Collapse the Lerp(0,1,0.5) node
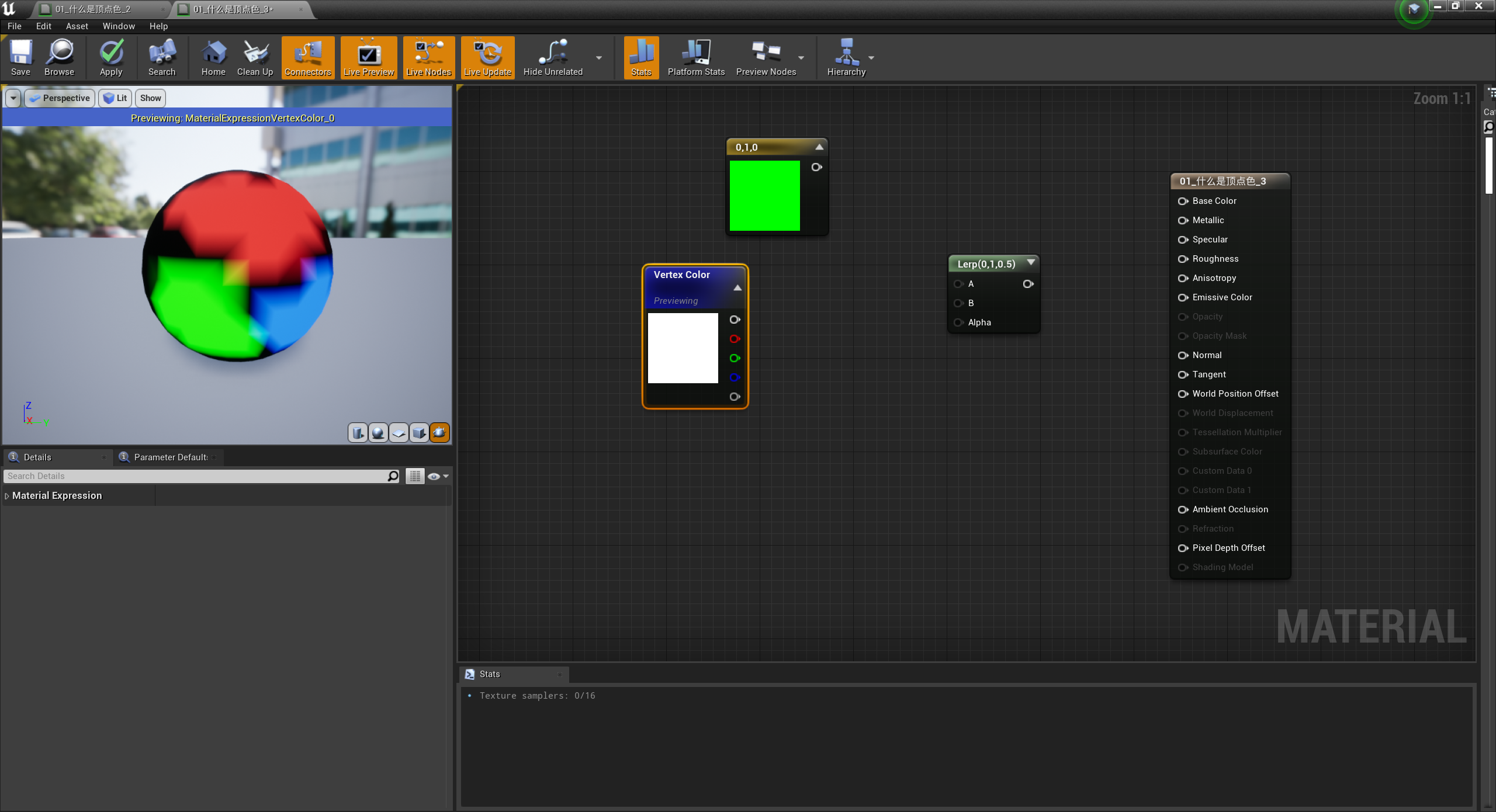Viewport: 1496px width, 812px height. [x=1031, y=262]
